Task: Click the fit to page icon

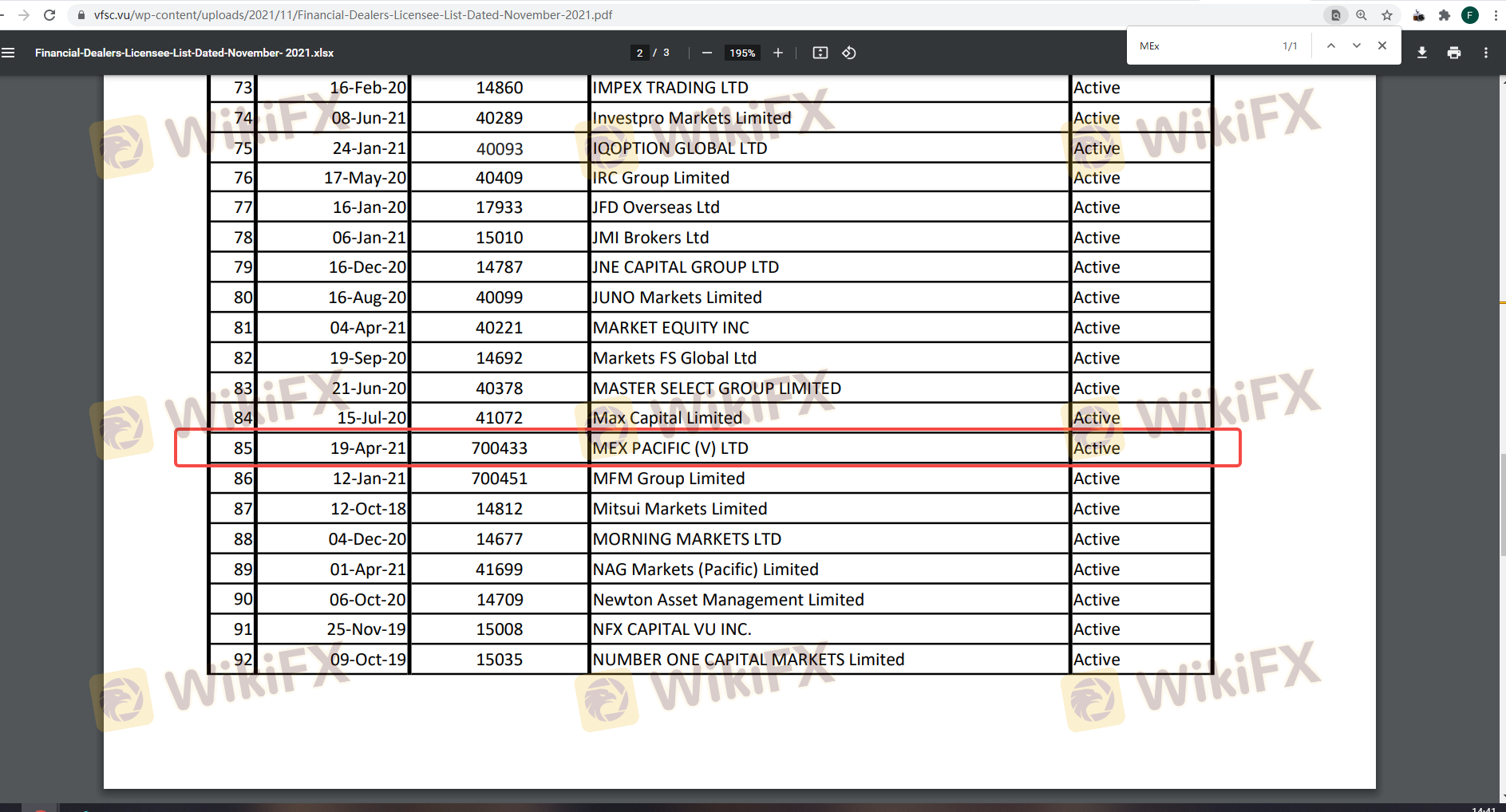Action: (x=820, y=53)
